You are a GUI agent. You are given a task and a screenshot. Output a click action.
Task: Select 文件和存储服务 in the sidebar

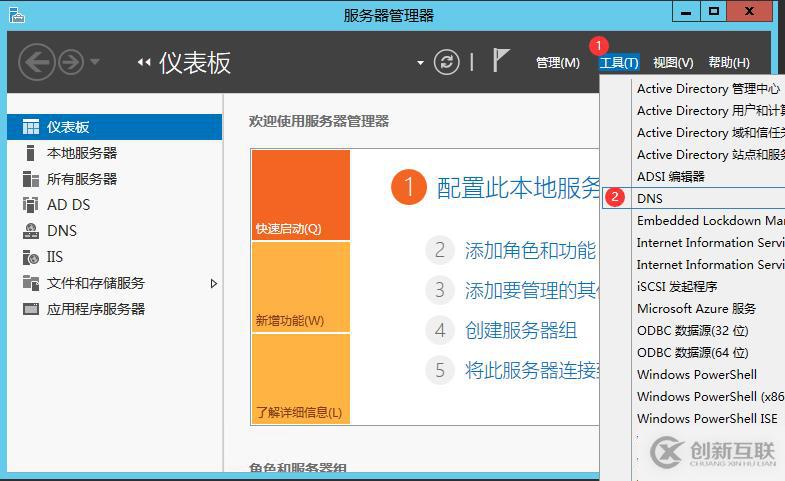click(115, 283)
